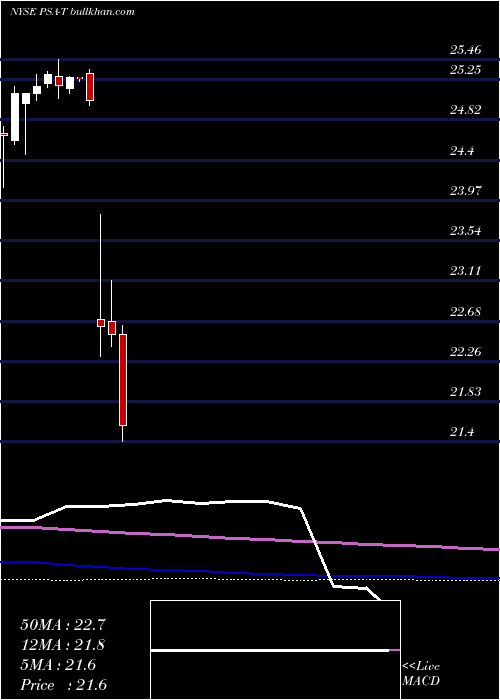The width and height of the screenshot is (500, 700).
Task: Click the 24.82 price level label
Action: [x=466, y=110]
